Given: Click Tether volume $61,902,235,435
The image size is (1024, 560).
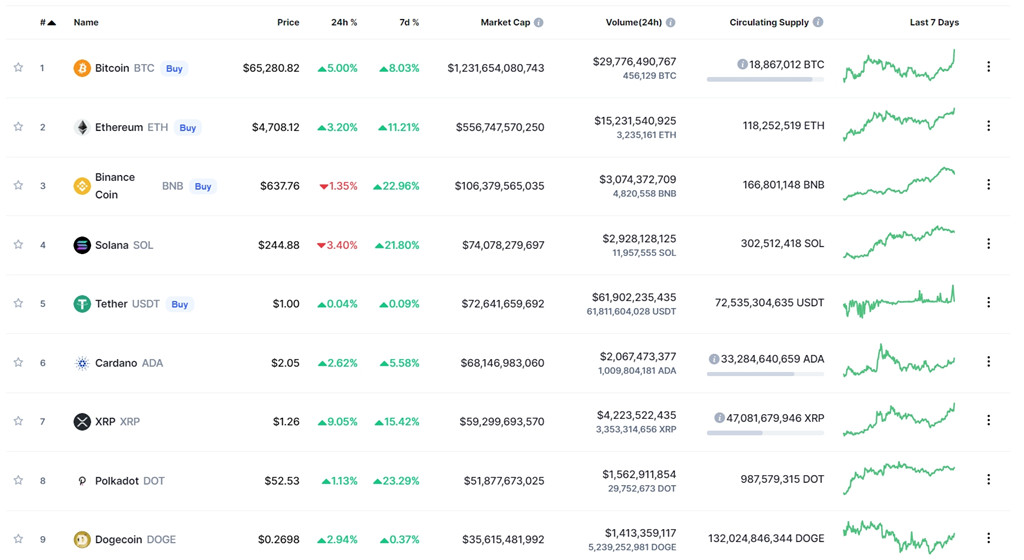Looking at the screenshot, I should point(634,297).
